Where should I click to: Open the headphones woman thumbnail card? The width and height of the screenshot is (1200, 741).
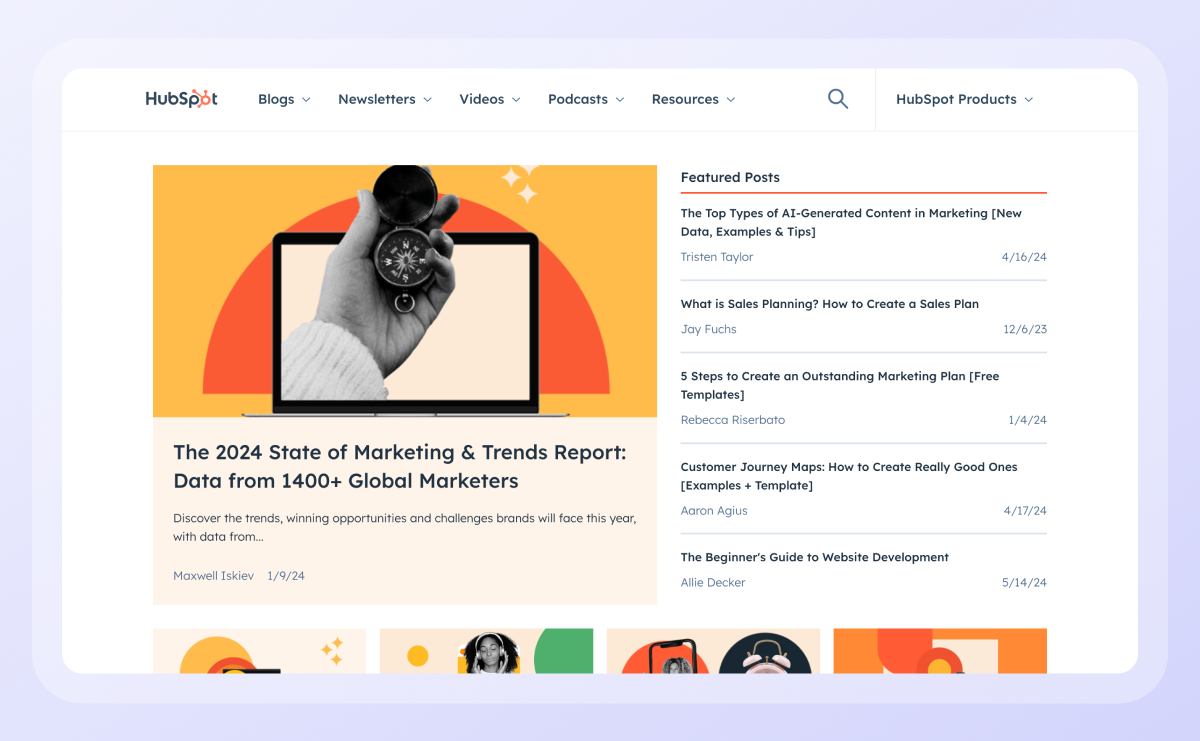coord(486,651)
